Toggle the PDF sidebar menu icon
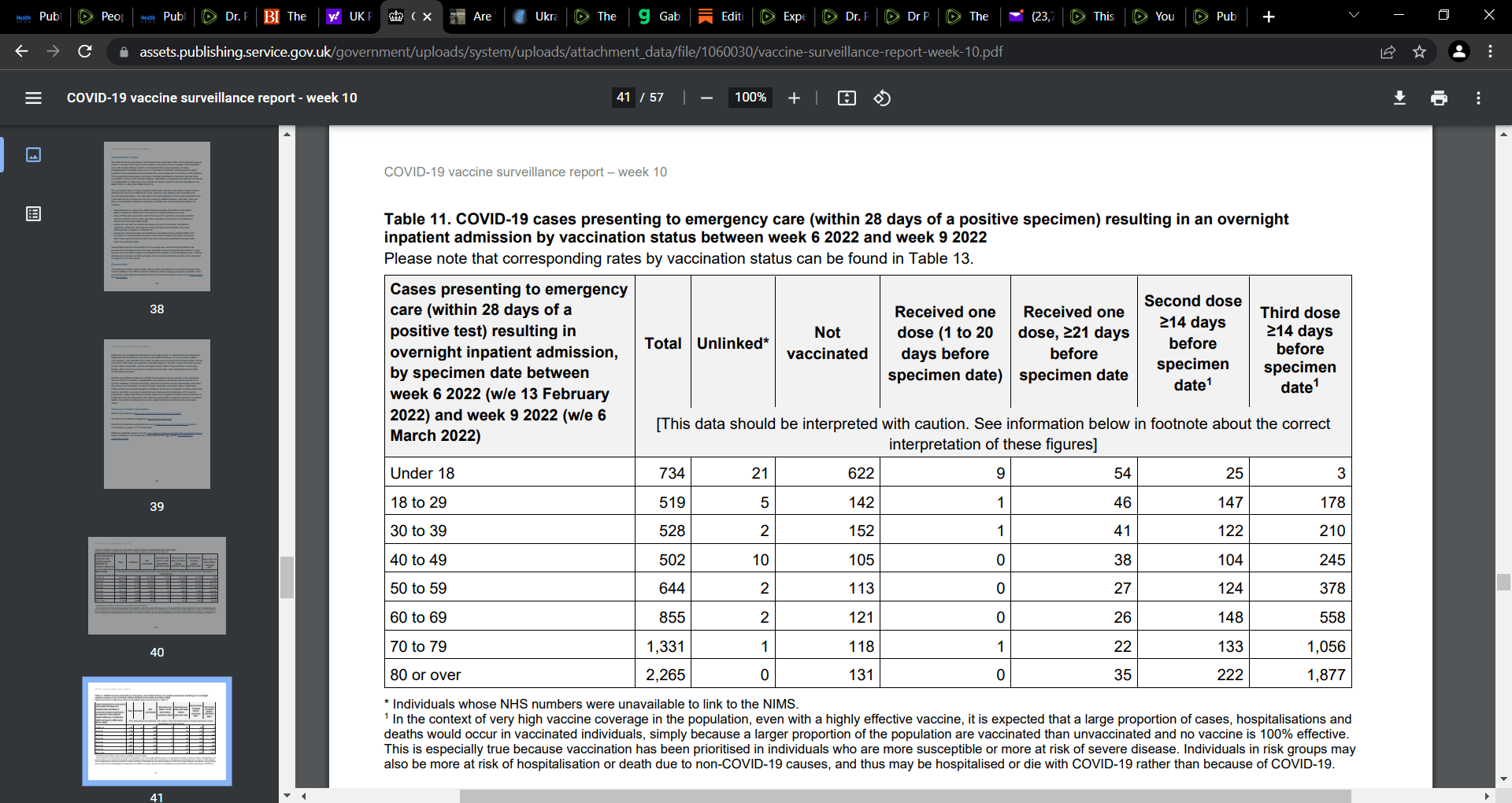1512x803 pixels. click(33, 98)
